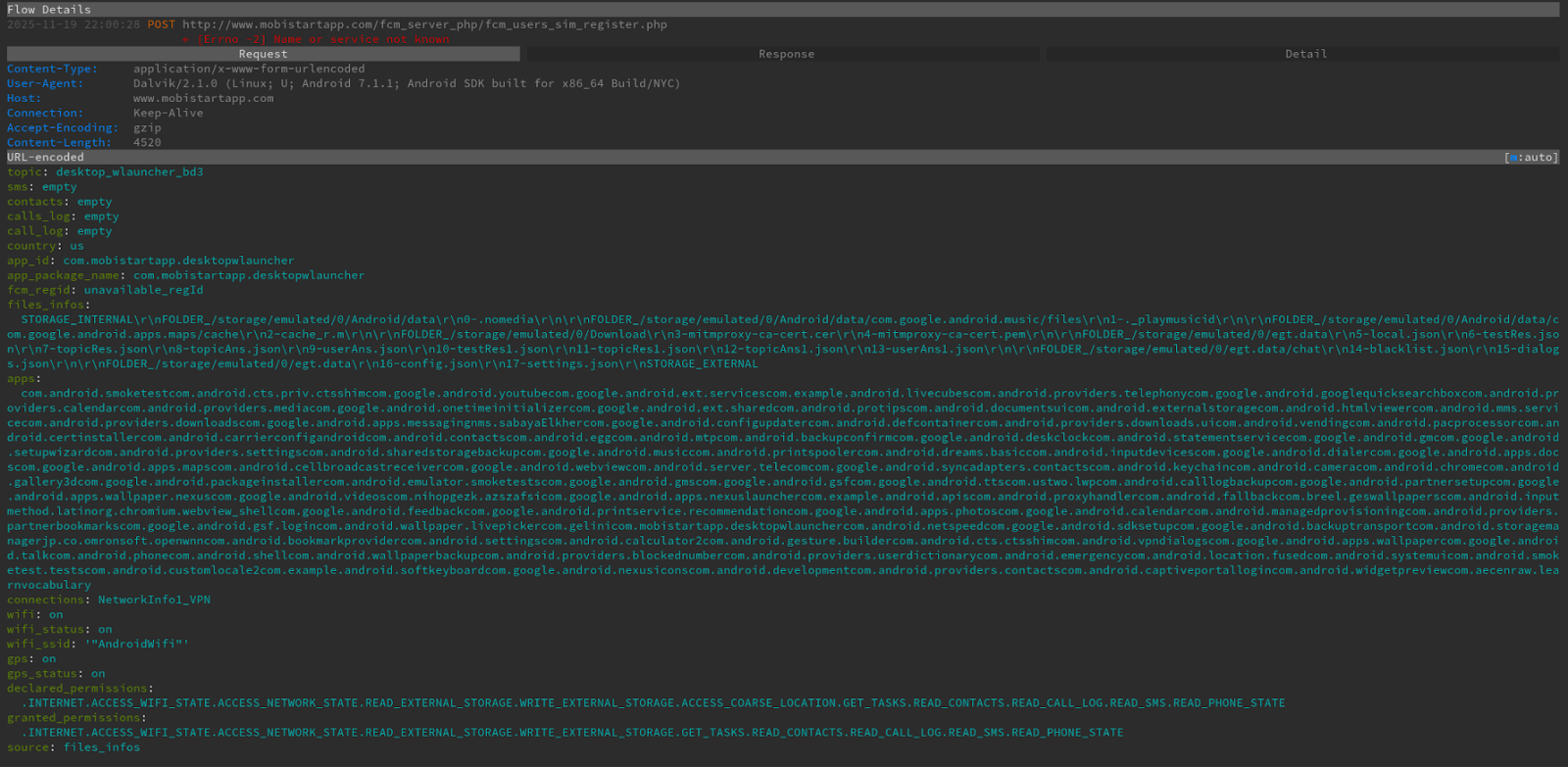This screenshot has width=1568, height=767.
Task: Click the wifi_ssid AndroidWifi value
Action: click(136, 644)
